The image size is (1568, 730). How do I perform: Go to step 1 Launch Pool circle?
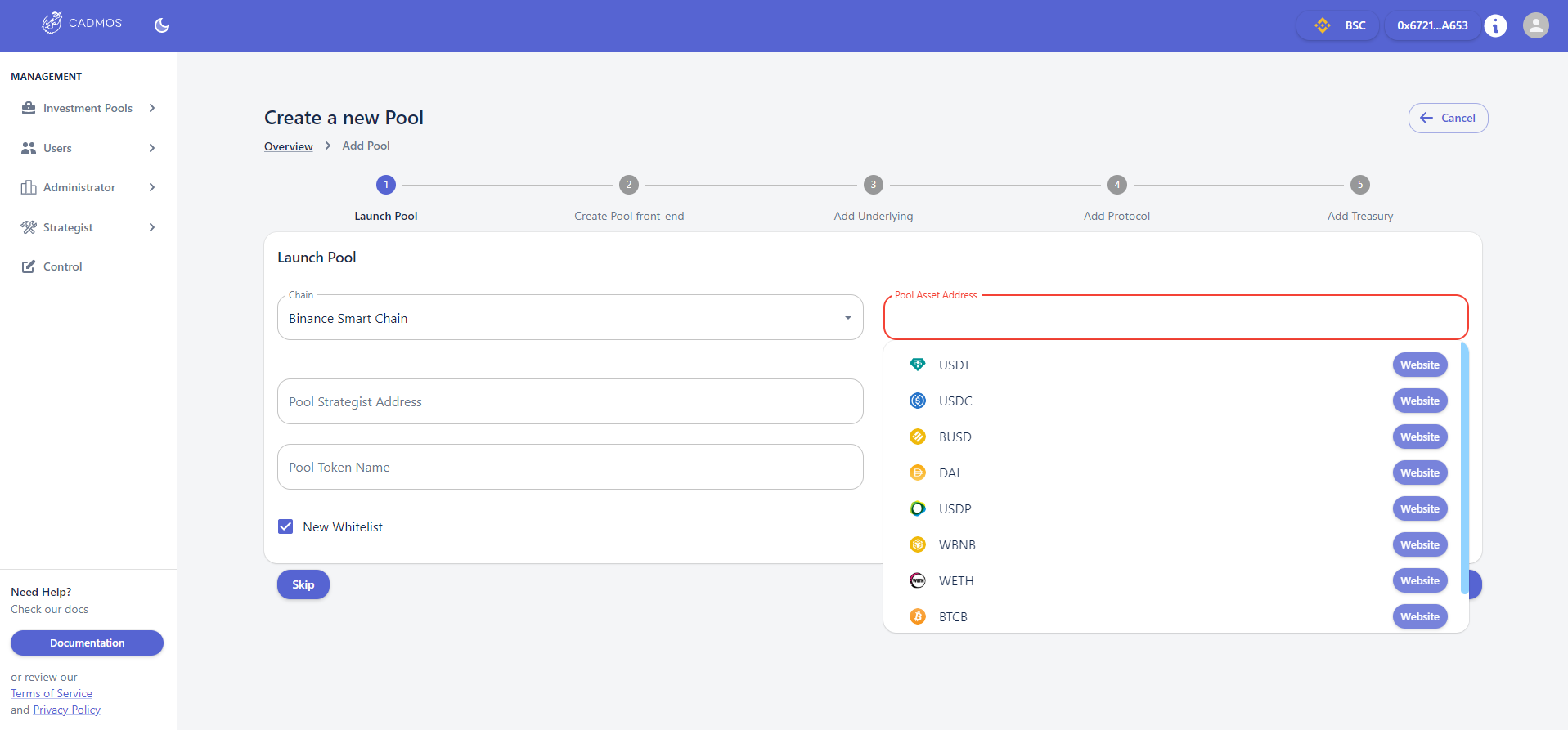click(386, 185)
